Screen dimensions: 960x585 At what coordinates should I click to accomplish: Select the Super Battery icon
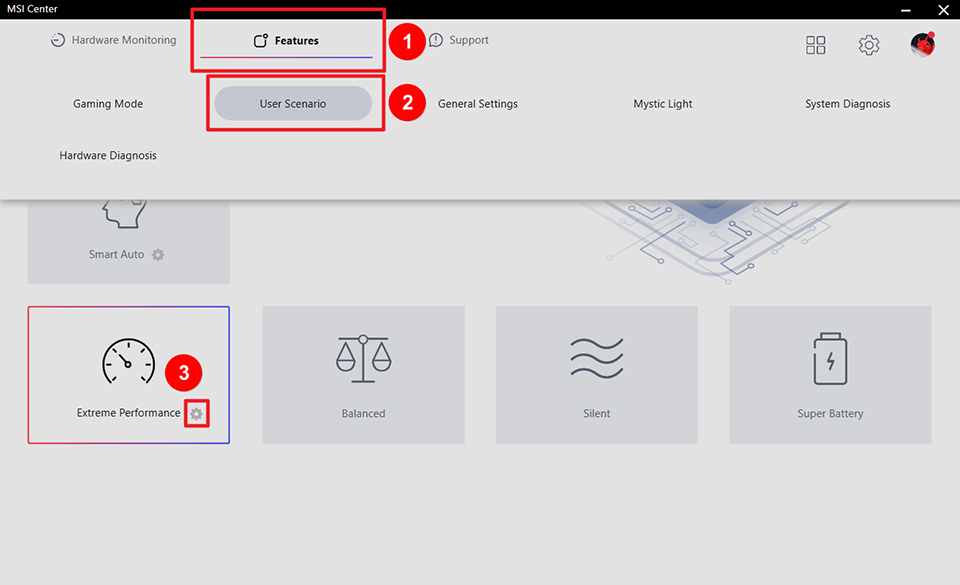[x=830, y=360]
